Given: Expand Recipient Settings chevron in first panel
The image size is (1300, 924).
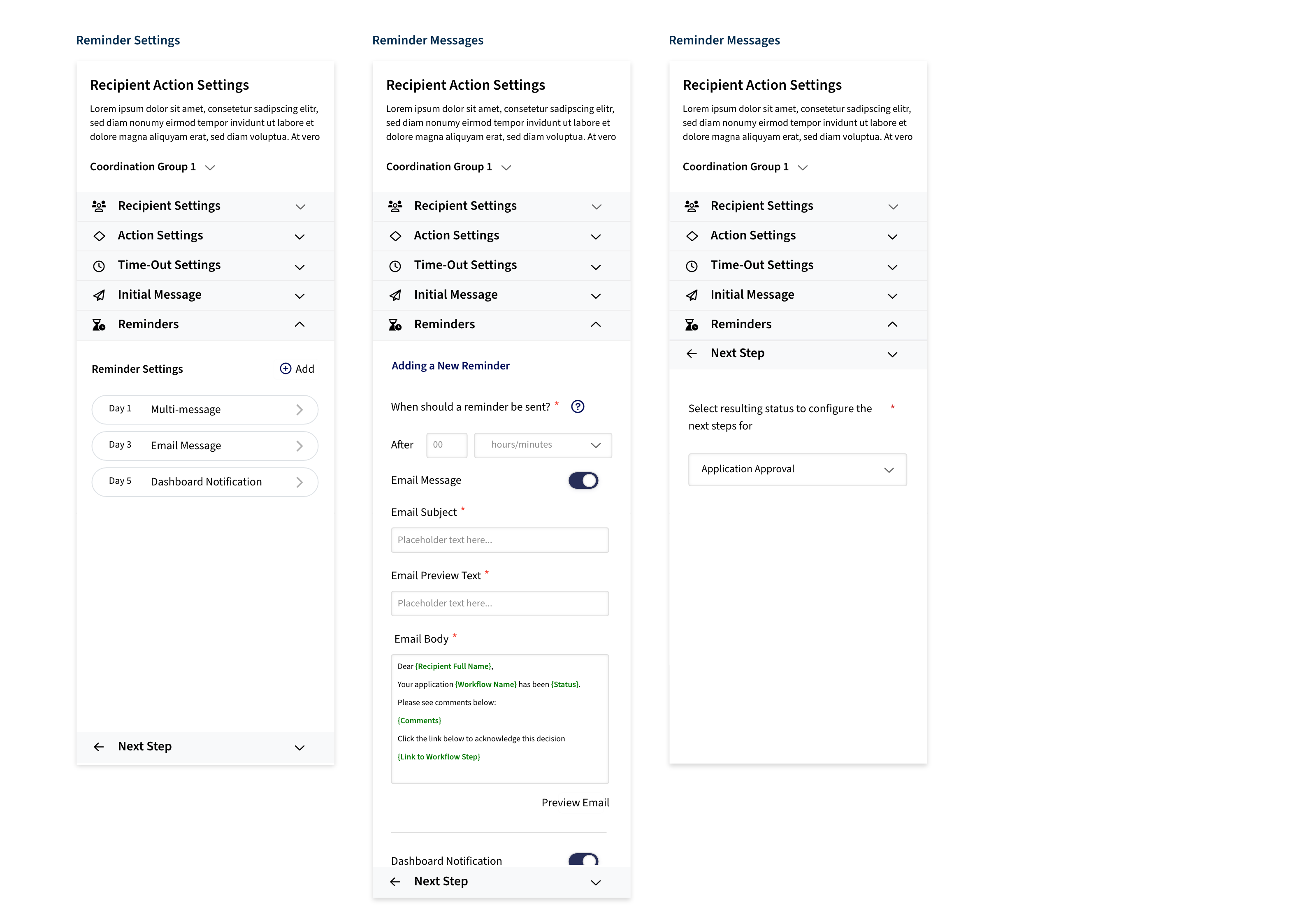Looking at the screenshot, I should (300, 207).
